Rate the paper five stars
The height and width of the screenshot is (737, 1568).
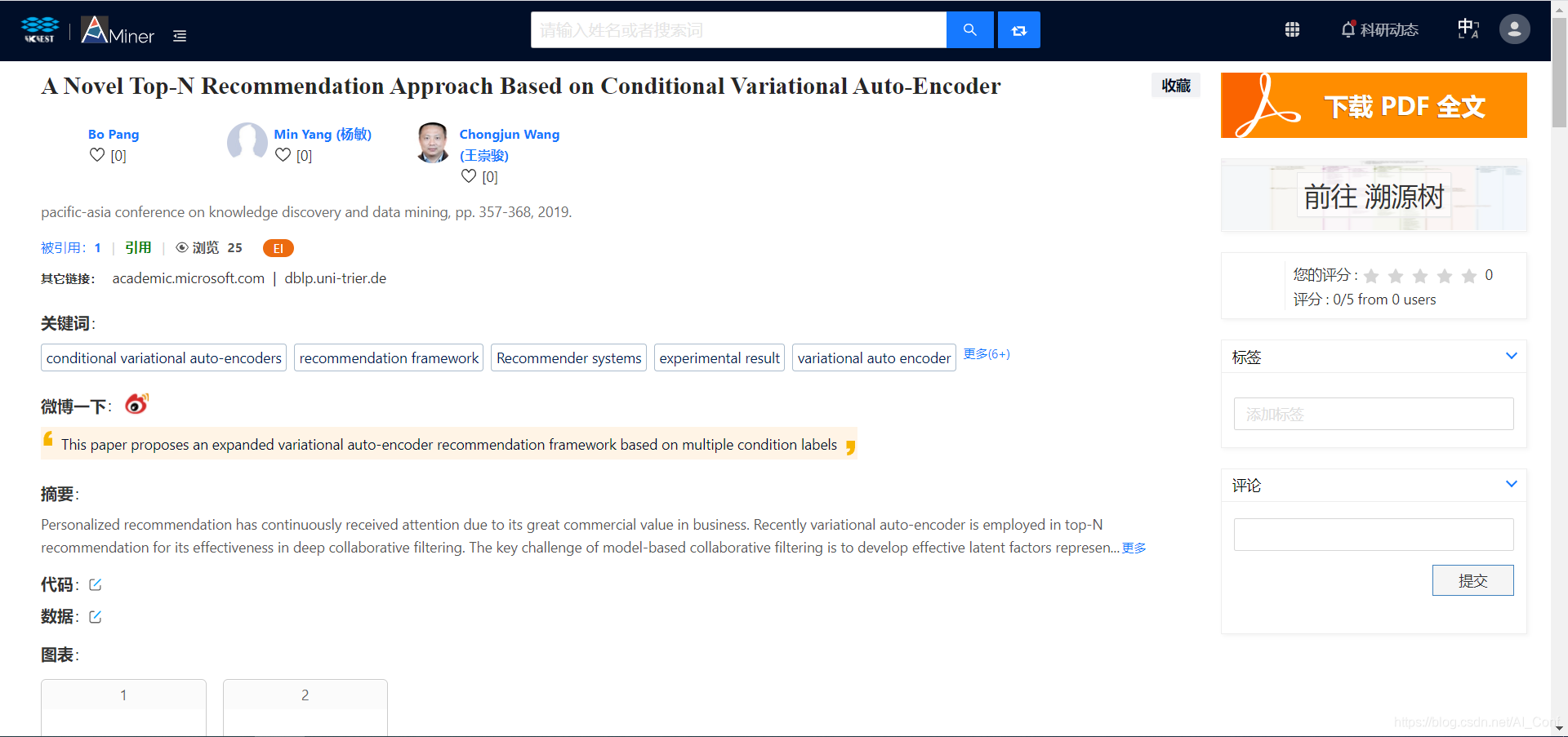click(x=1469, y=276)
